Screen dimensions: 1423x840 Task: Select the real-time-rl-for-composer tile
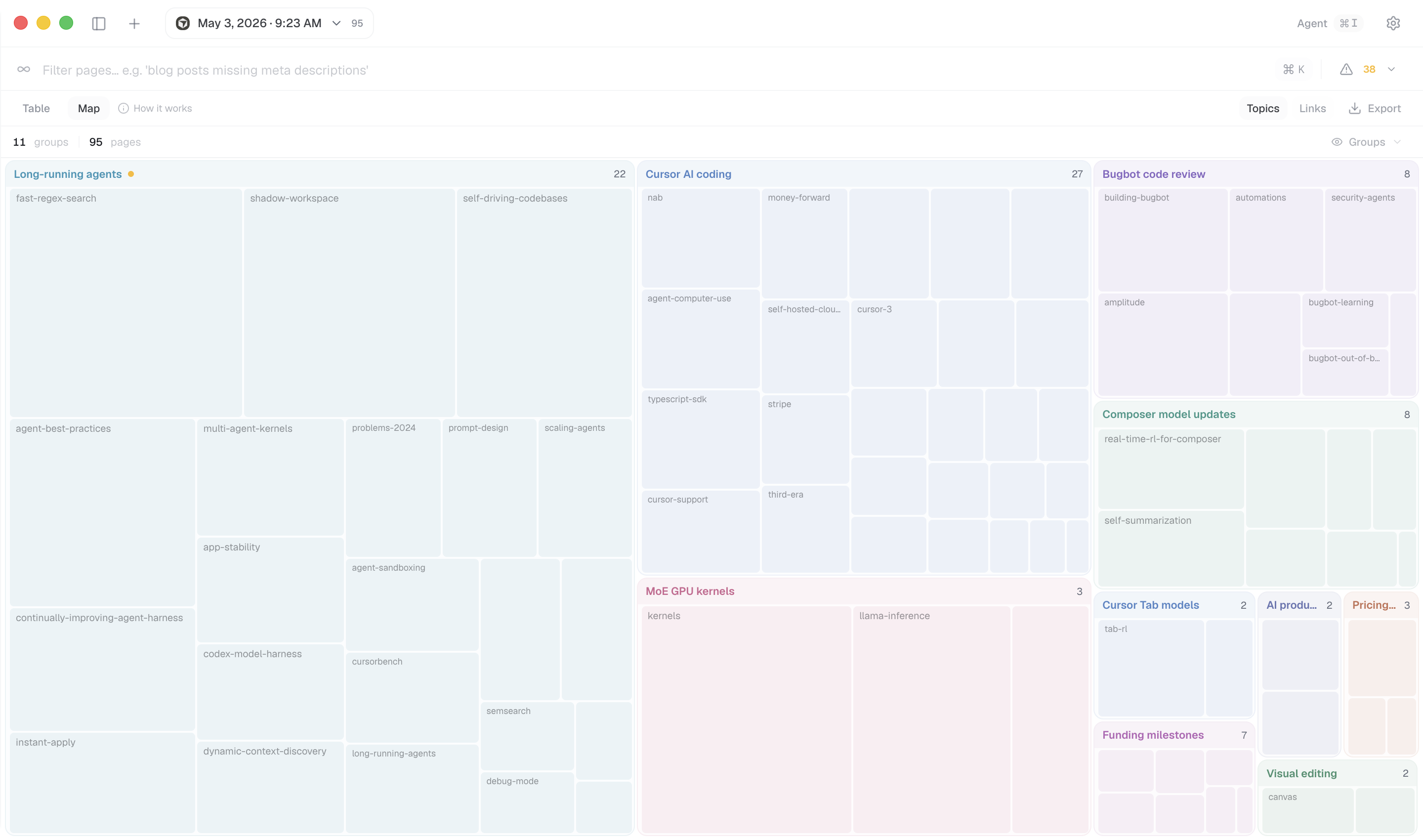coord(1171,469)
